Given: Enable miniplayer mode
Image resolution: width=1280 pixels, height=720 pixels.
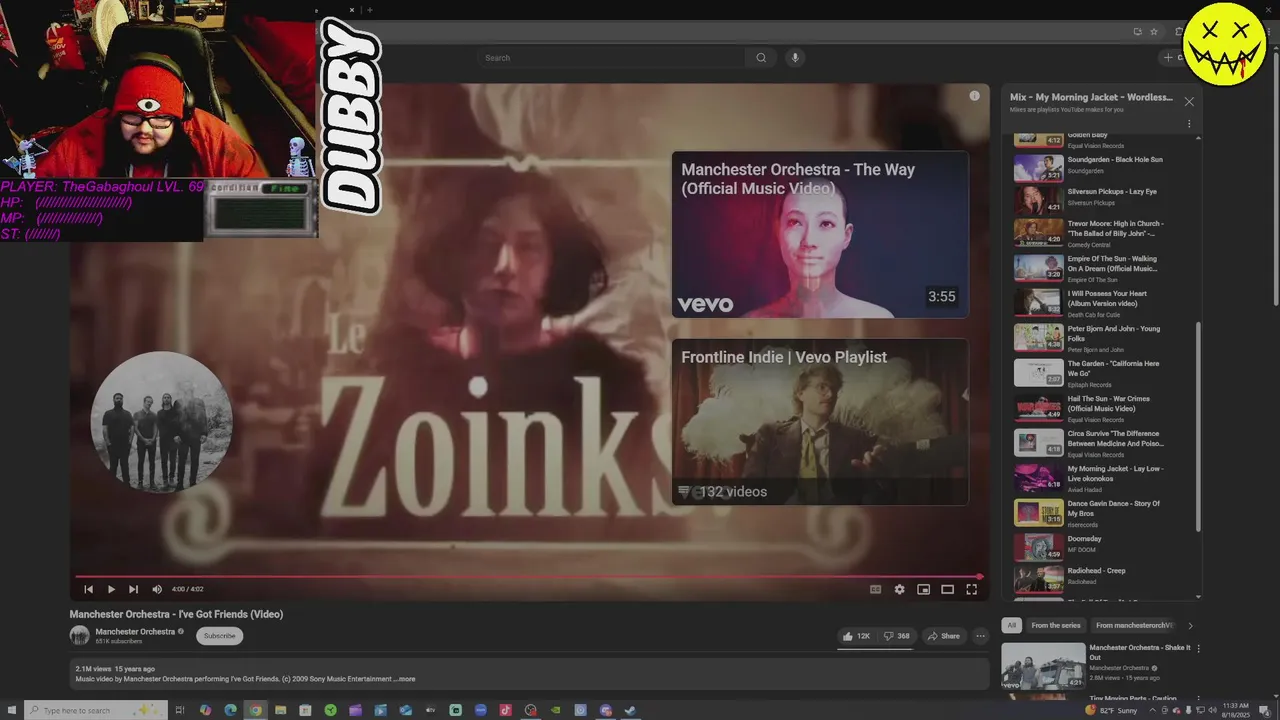Looking at the screenshot, I should 923,589.
